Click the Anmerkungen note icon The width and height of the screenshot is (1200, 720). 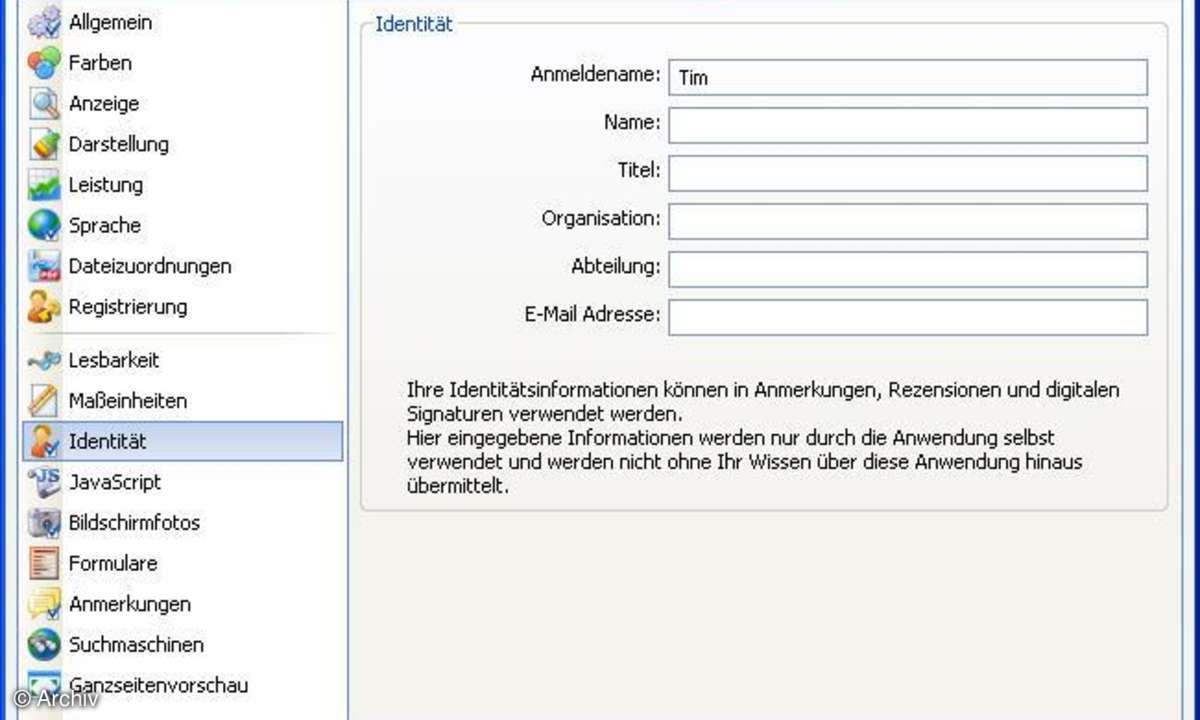pyautogui.click(x=44, y=604)
